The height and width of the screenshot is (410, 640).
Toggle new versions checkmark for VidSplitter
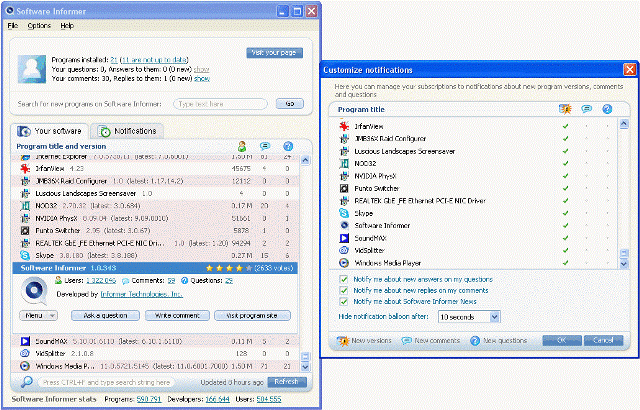pyautogui.click(x=565, y=250)
